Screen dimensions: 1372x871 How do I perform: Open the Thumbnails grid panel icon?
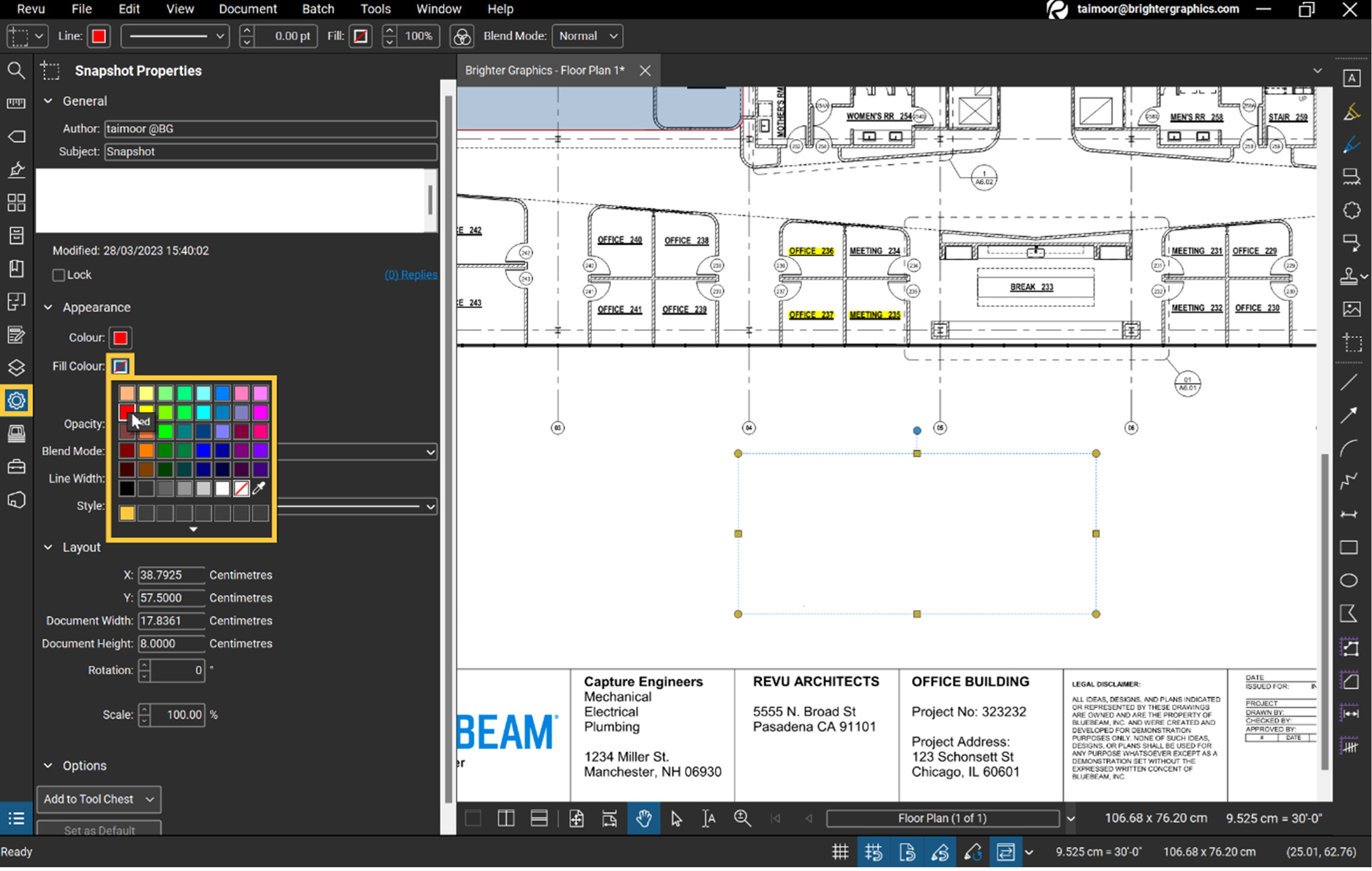pos(16,203)
